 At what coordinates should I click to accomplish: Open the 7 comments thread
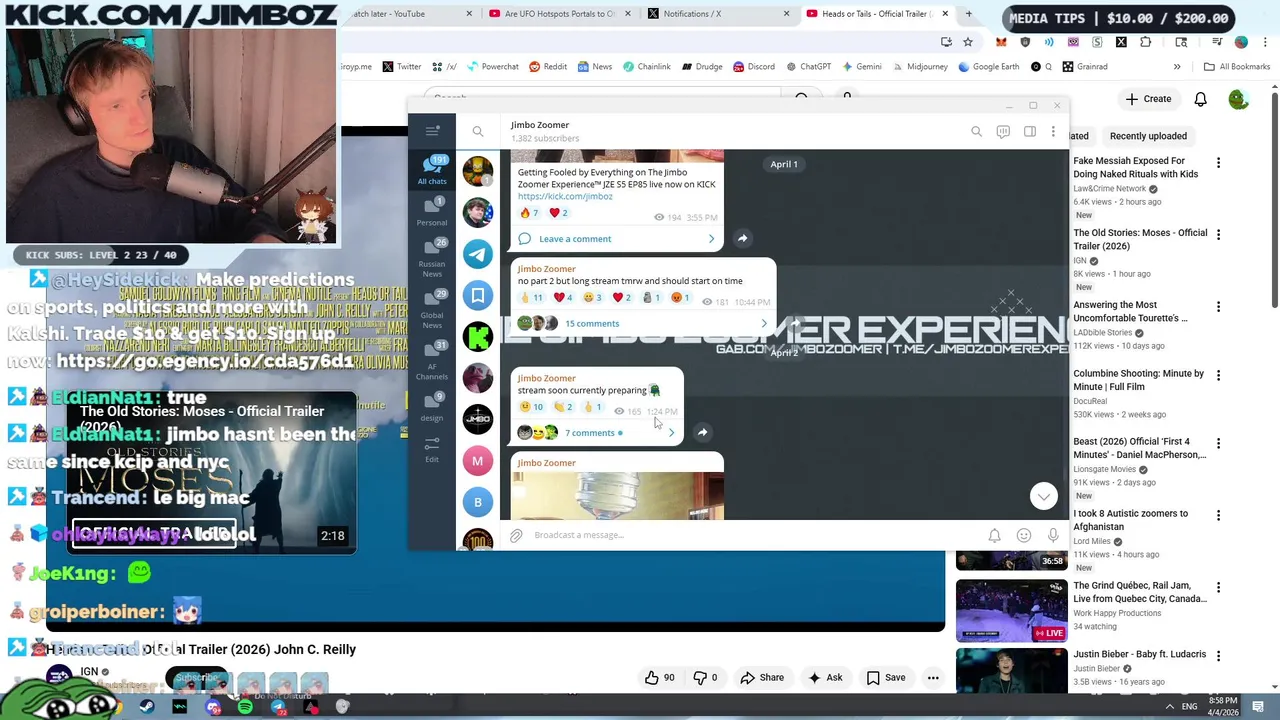click(597, 433)
